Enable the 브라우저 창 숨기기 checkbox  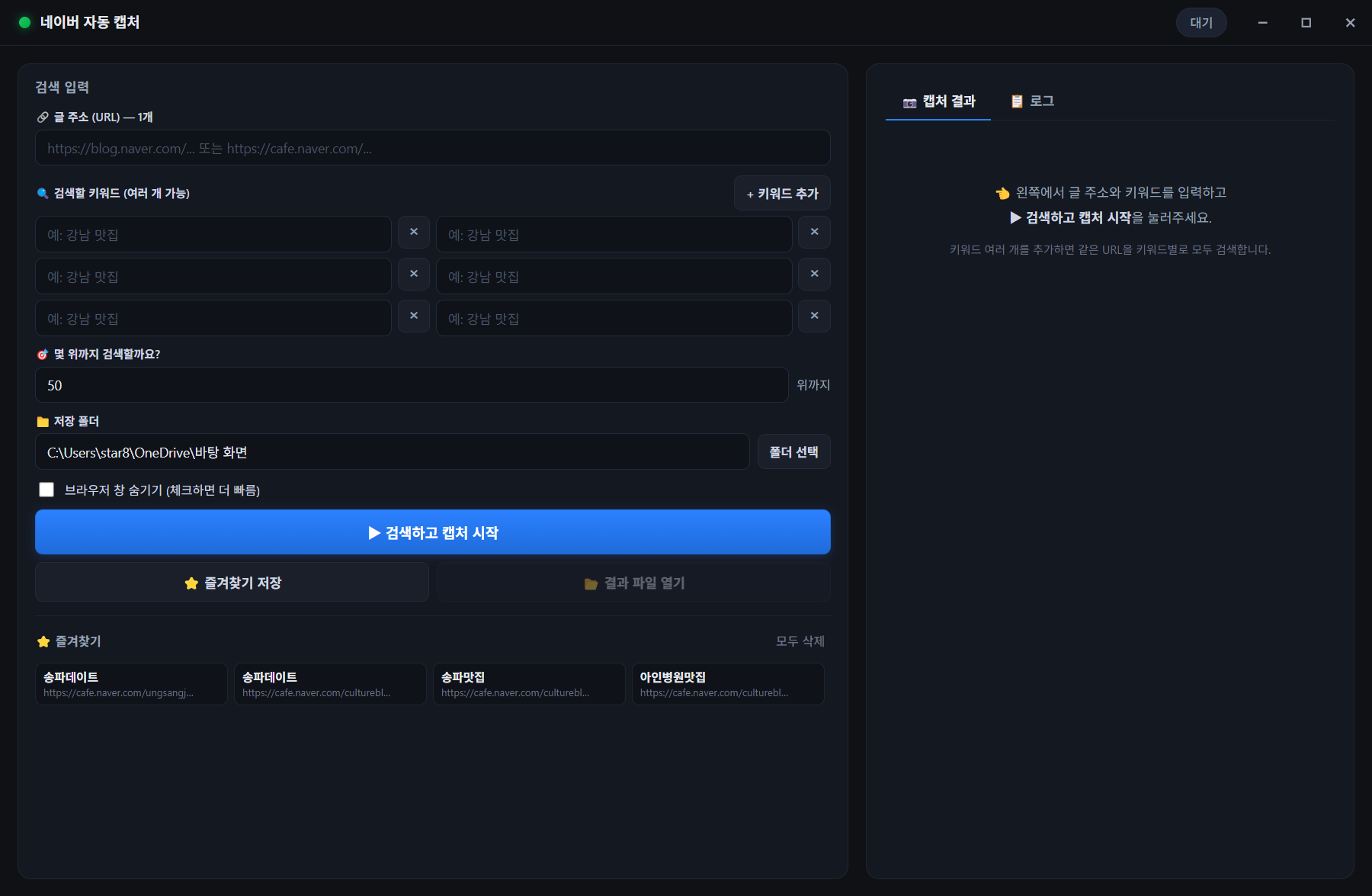[x=46, y=490]
